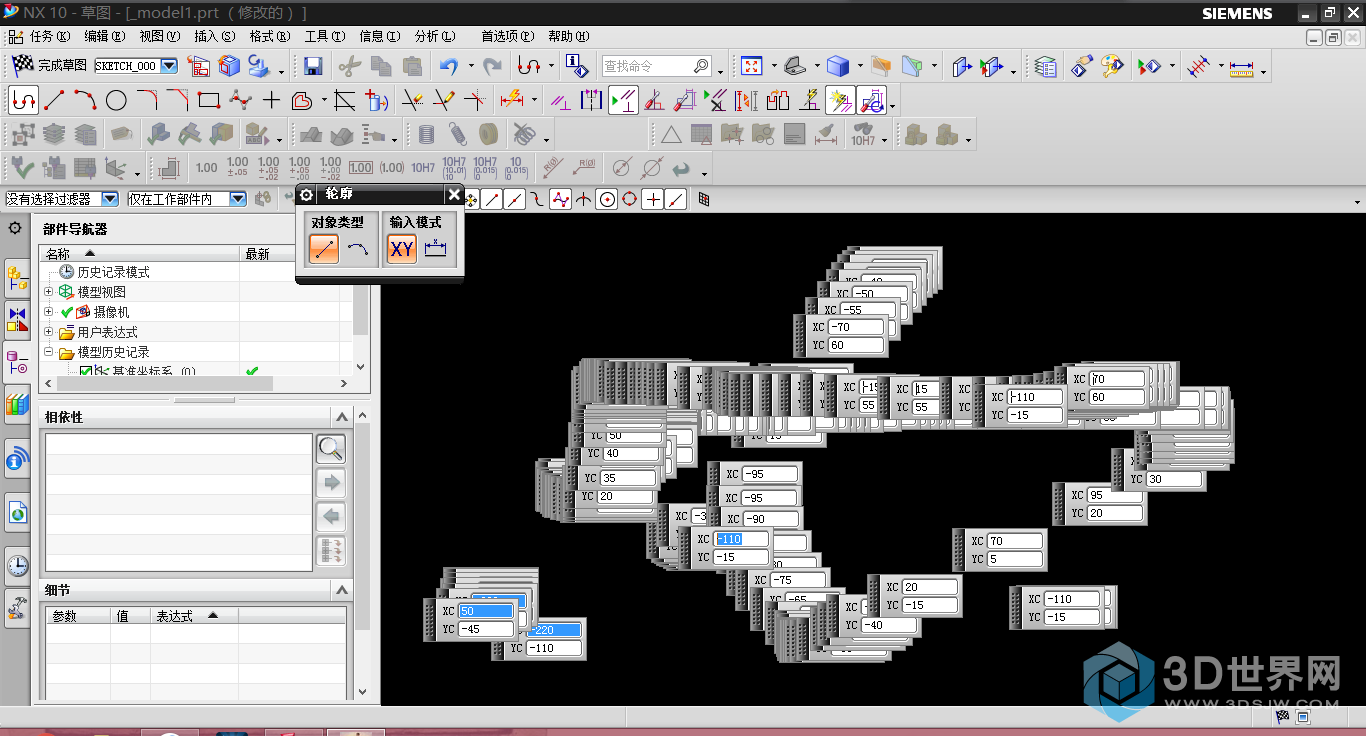Toggle parameter input mode in Profile dialog
The image size is (1366, 736).
click(435, 249)
